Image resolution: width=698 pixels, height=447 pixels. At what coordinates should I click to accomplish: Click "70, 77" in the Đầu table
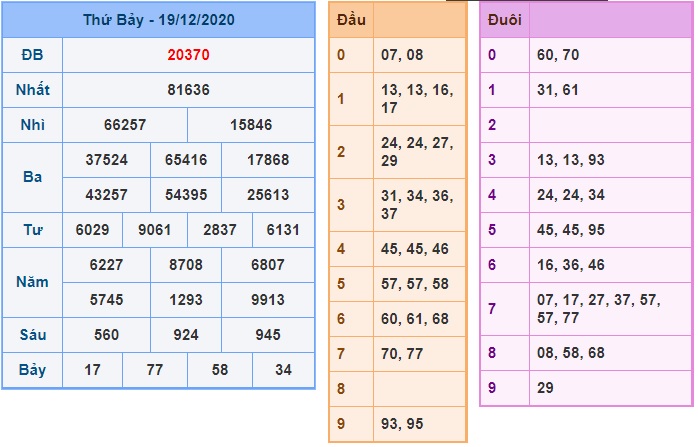pyautogui.click(x=402, y=354)
